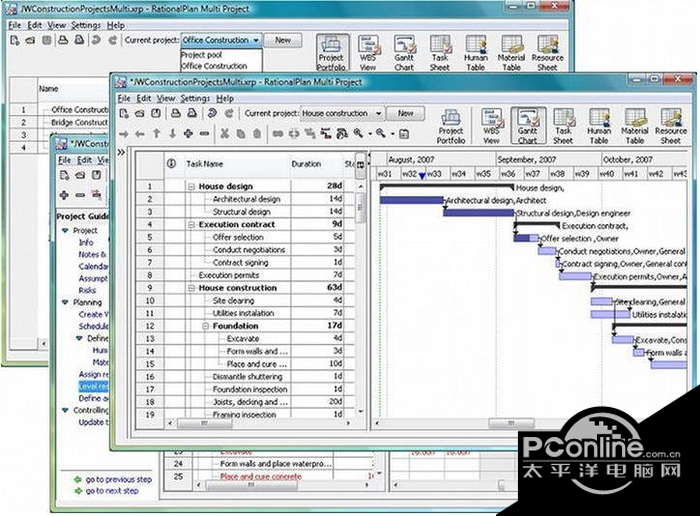Viewport: 700px width, 516px height.
Task: Open View menu in front window
Action: click(166, 98)
